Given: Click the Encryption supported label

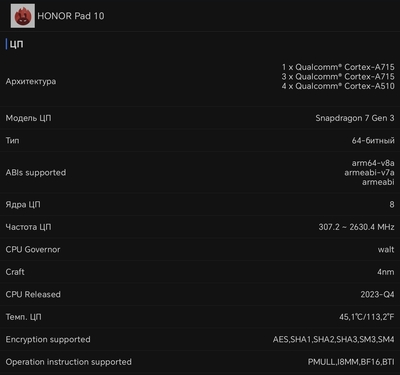Looking at the screenshot, I should (48, 339).
